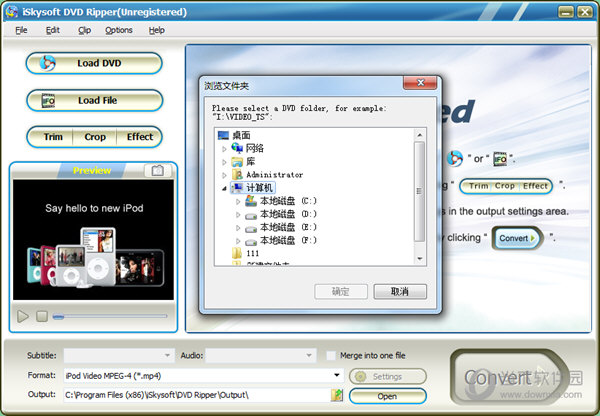
Task: Expand the Network (网络) tree node
Action: (224, 149)
